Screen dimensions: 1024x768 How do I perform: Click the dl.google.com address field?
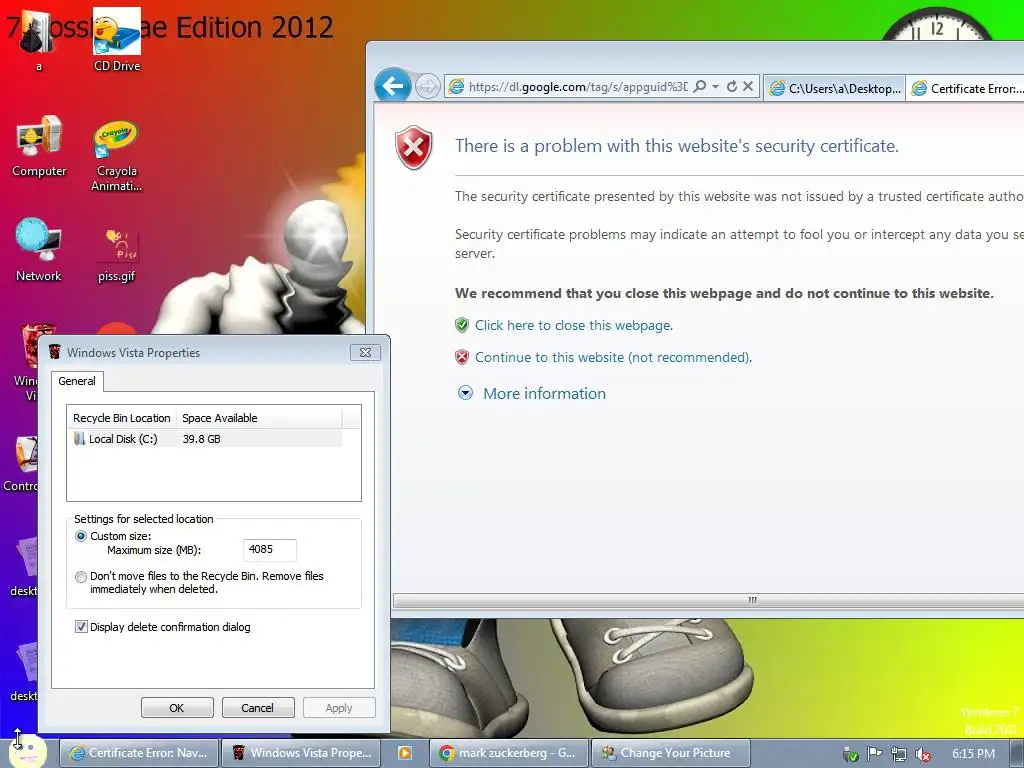(x=578, y=86)
